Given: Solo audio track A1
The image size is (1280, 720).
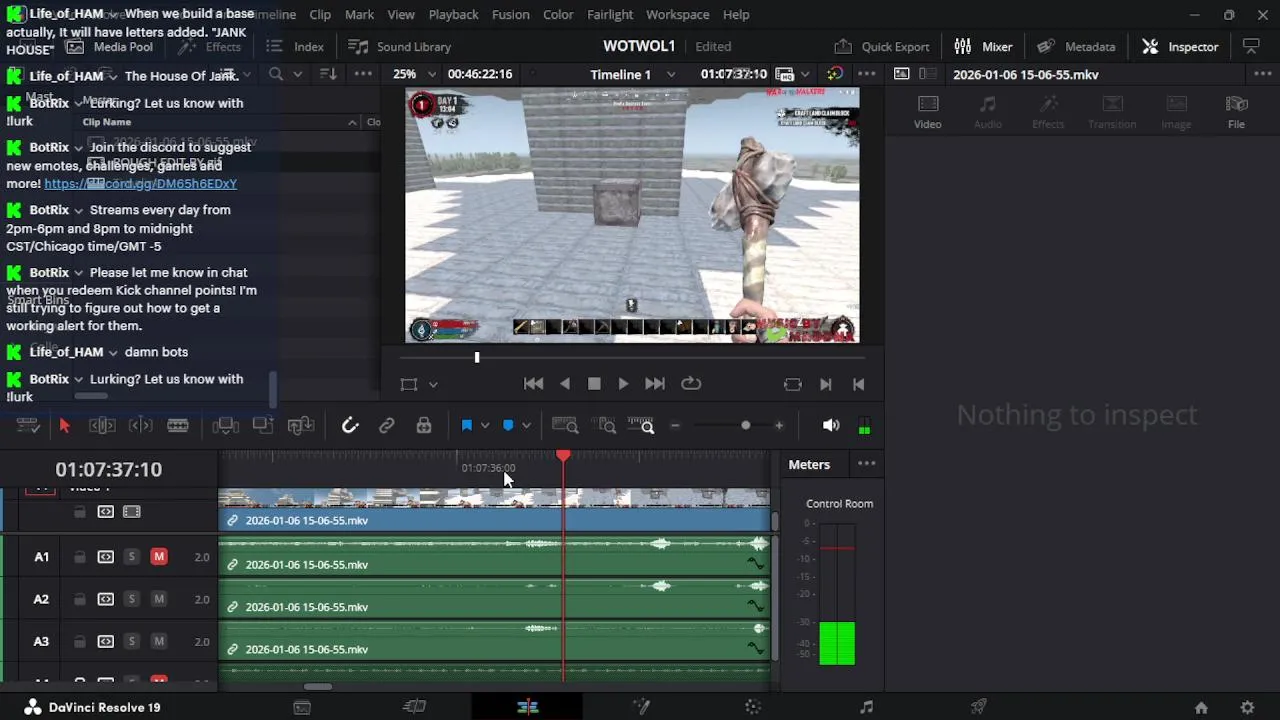Looking at the screenshot, I should coord(131,557).
